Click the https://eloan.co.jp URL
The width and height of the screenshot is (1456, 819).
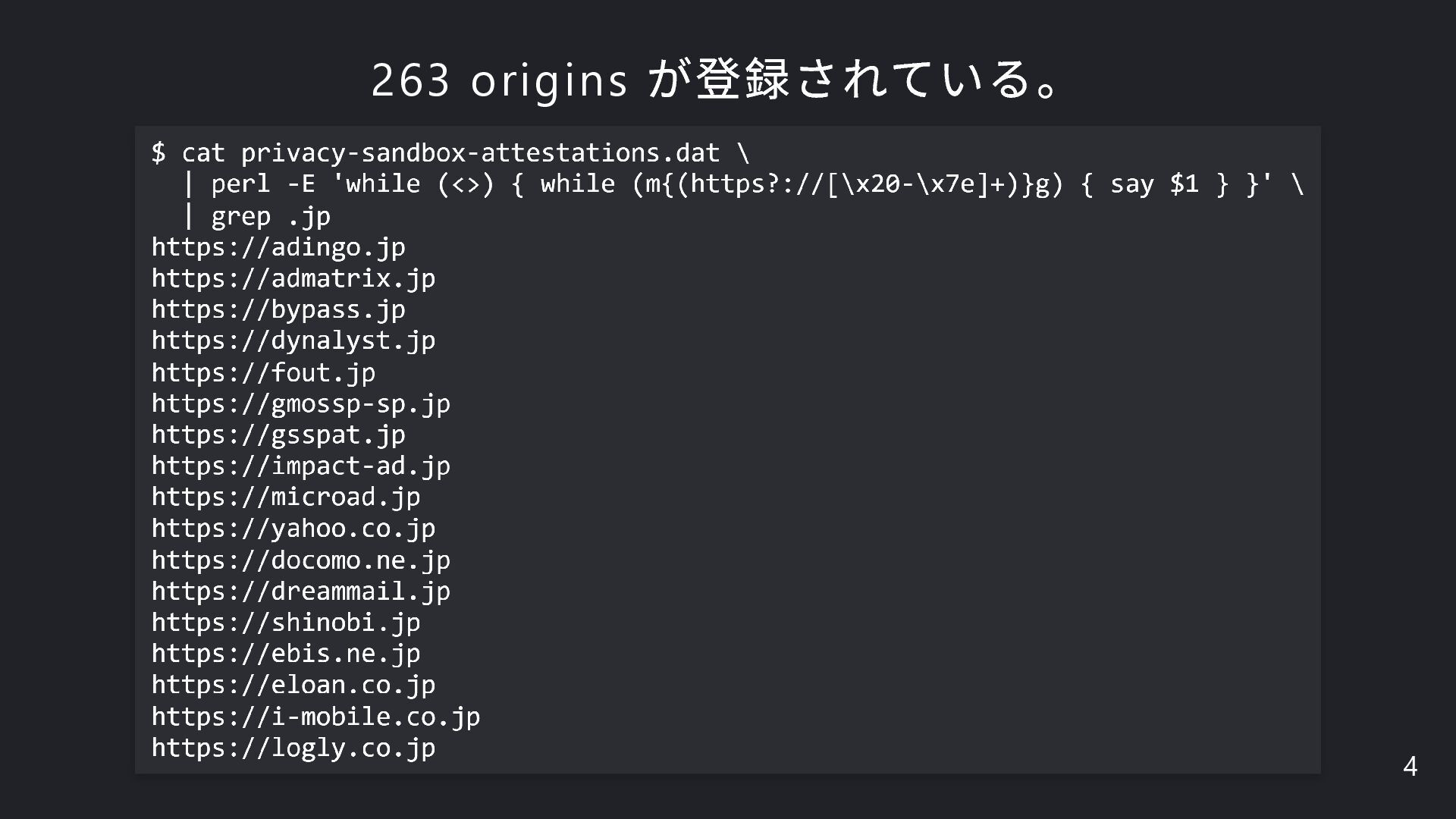point(293,685)
